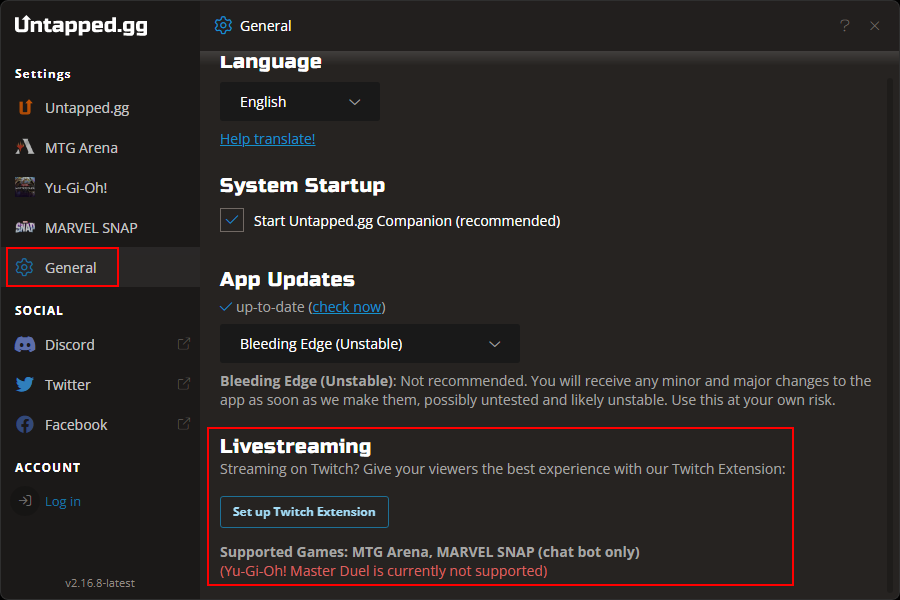Image resolution: width=900 pixels, height=600 pixels.
Task: Open Facebook via its external link icon
Action: pos(184,424)
